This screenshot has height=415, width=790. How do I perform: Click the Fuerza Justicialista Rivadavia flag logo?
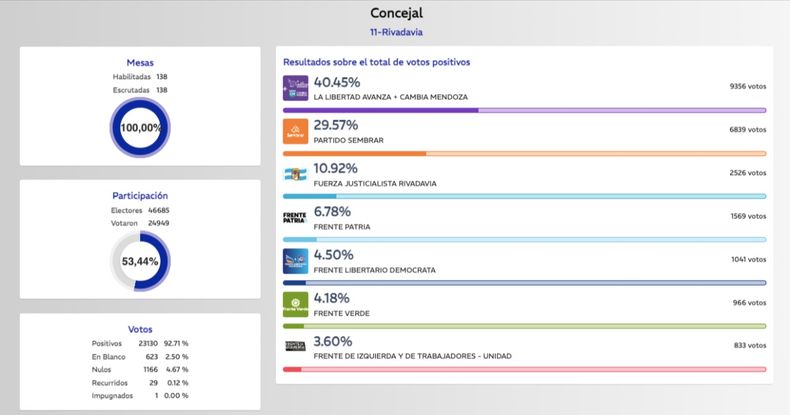click(295, 174)
